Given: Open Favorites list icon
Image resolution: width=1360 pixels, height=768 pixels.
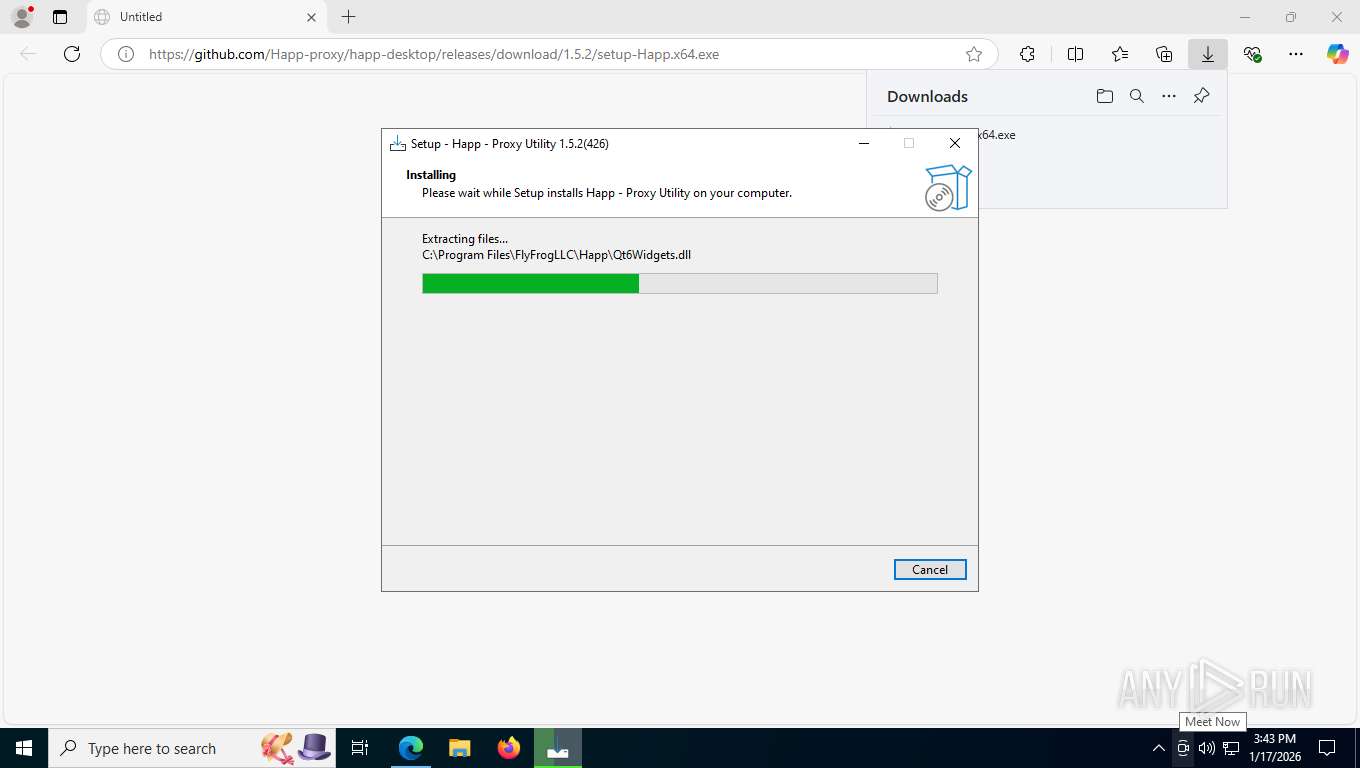Looking at the screenshot, I should 1120,54.
